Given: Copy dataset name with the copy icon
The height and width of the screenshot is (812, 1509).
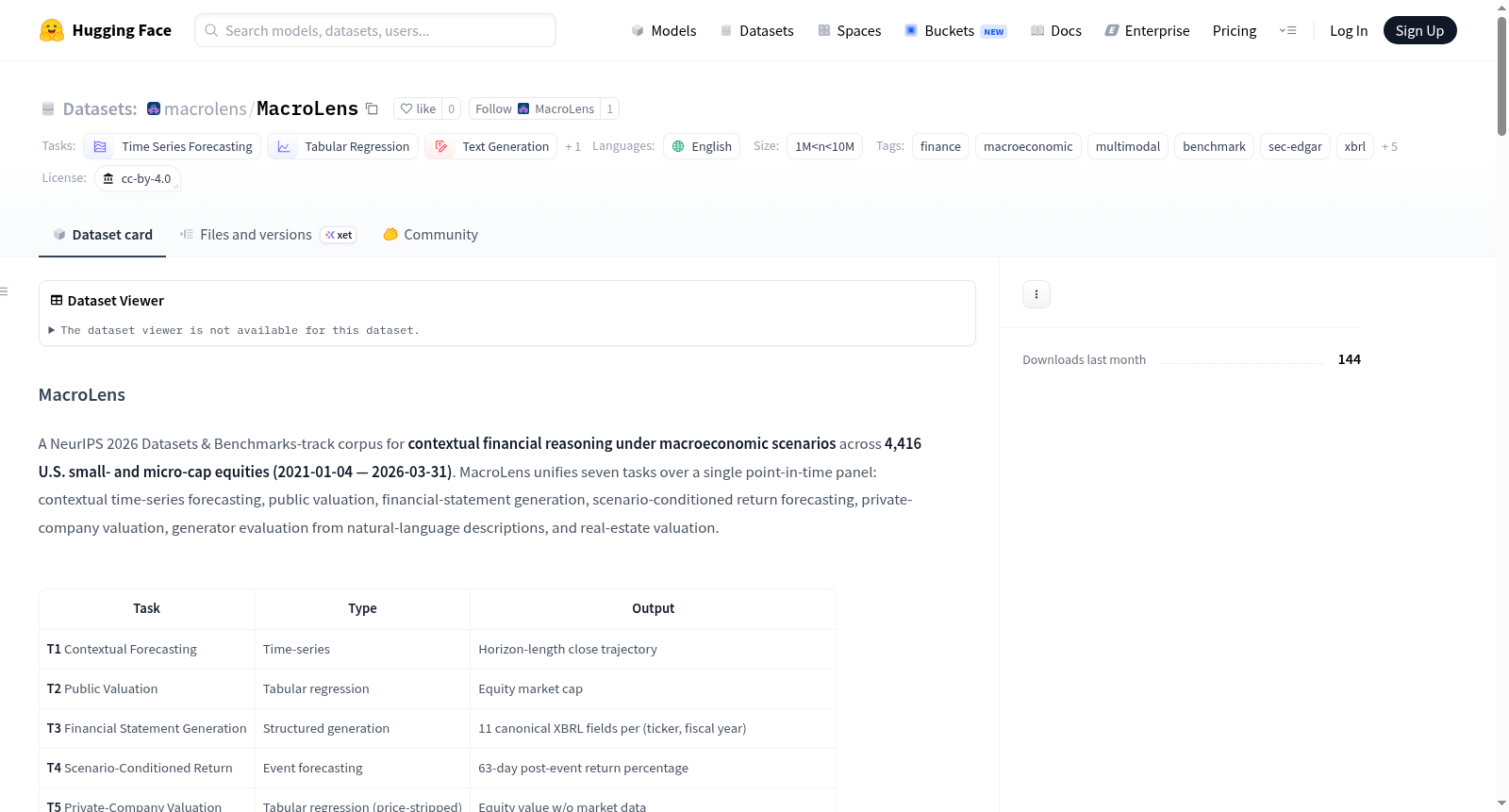Looking at the screenshot, I should (x=372, y=108).
